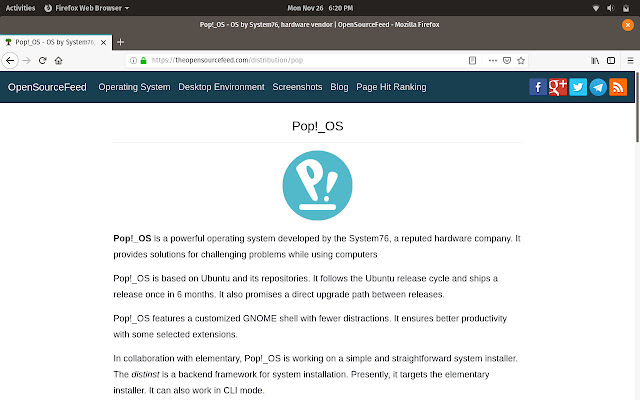Screen dimensions: 640x400
Task: Open the Telegram social icon
Action: point(598,87)
